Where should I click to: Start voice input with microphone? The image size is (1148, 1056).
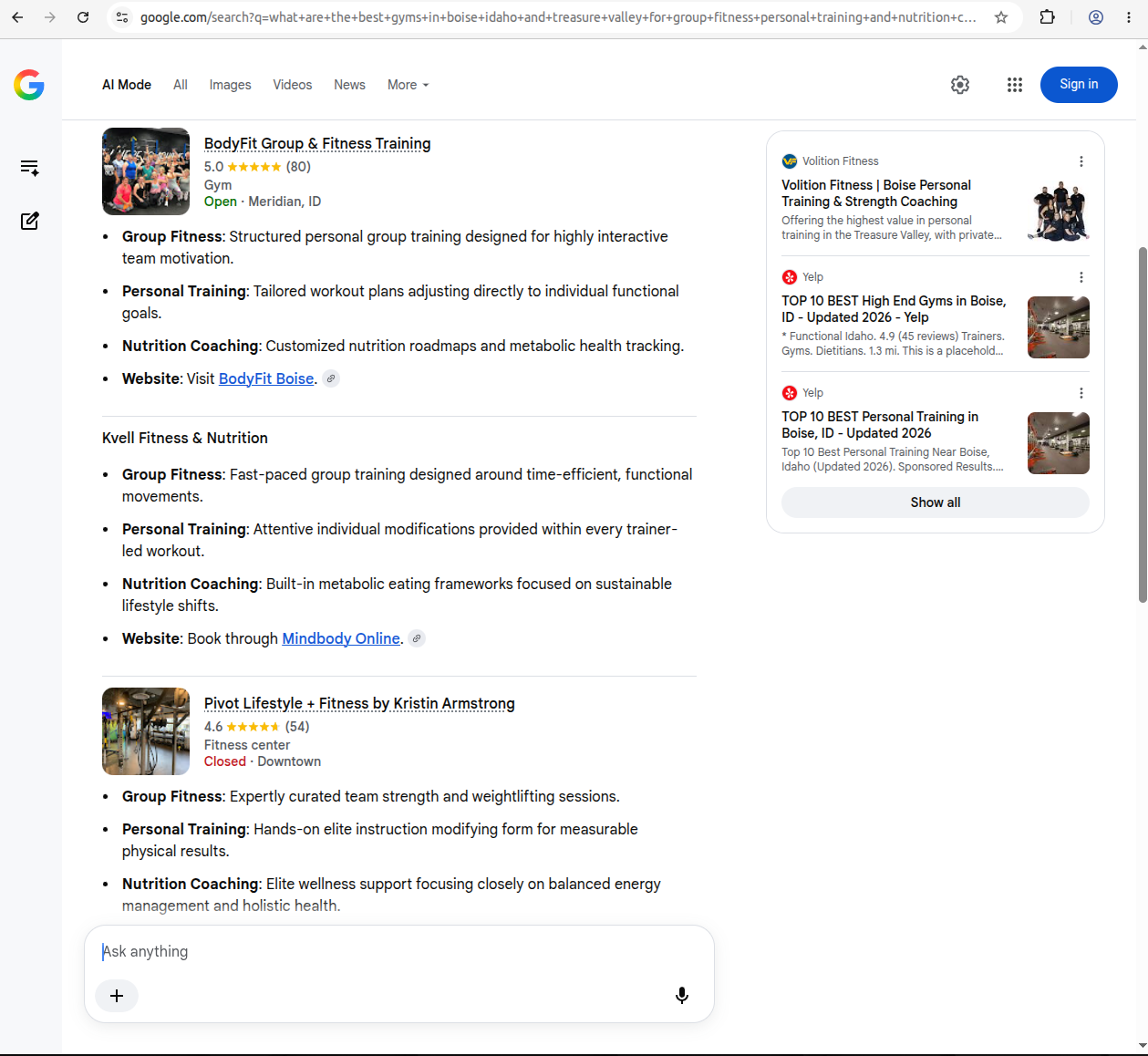pos(681,996)
